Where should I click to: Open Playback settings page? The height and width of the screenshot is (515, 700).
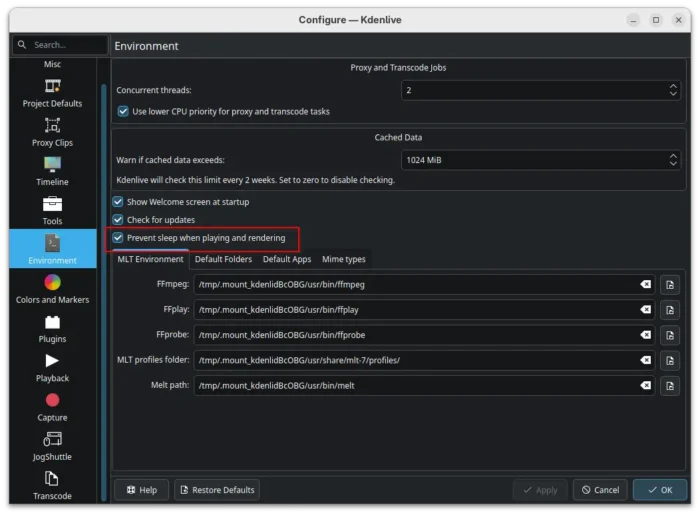tap(52, 368)
